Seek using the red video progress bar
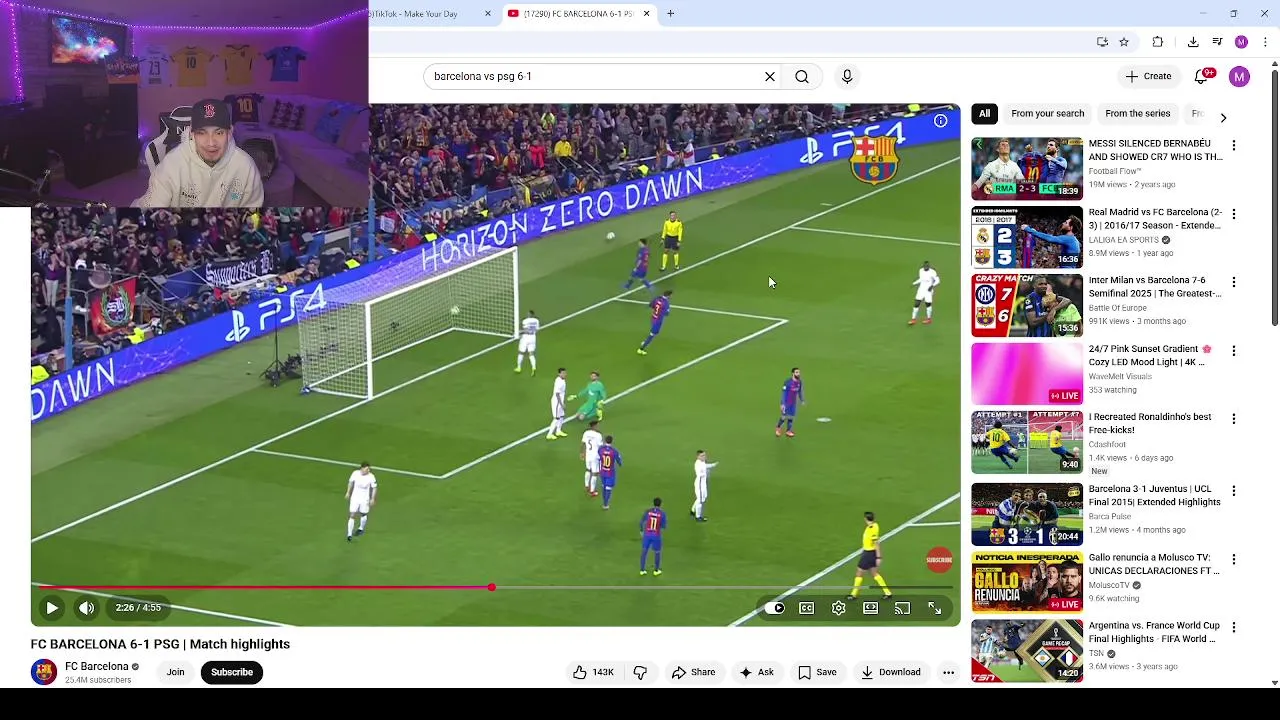Image resolution: width=1280 pixels, height=720 pixels. (495, 587)
